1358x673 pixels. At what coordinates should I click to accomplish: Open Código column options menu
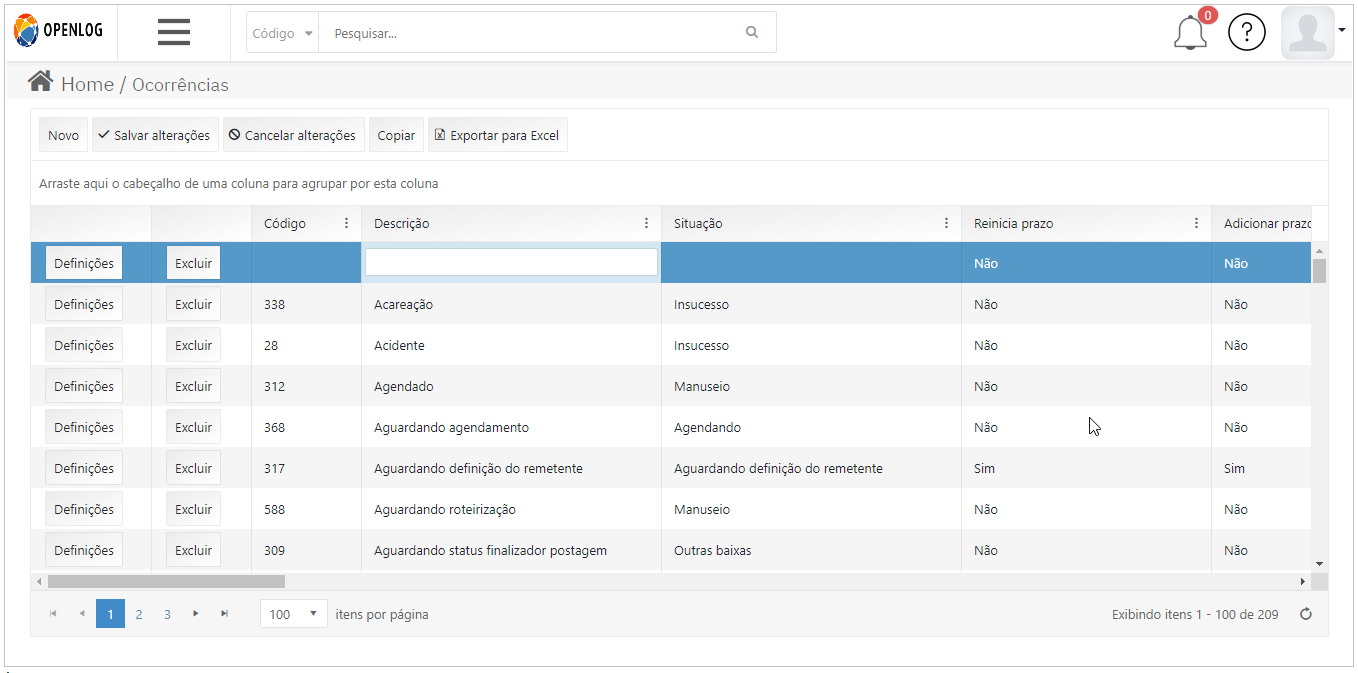pos(346,223)
